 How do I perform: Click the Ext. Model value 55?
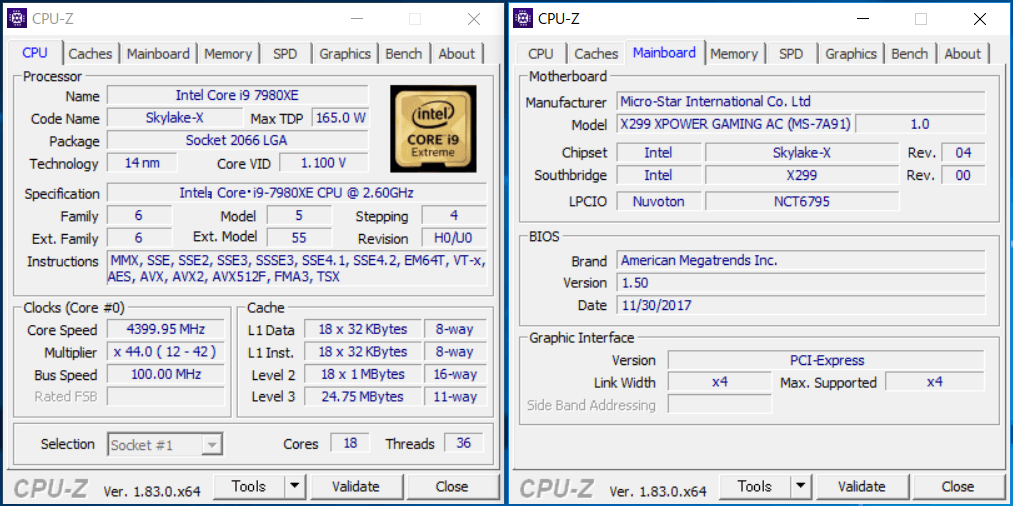(x=299, y=237)
